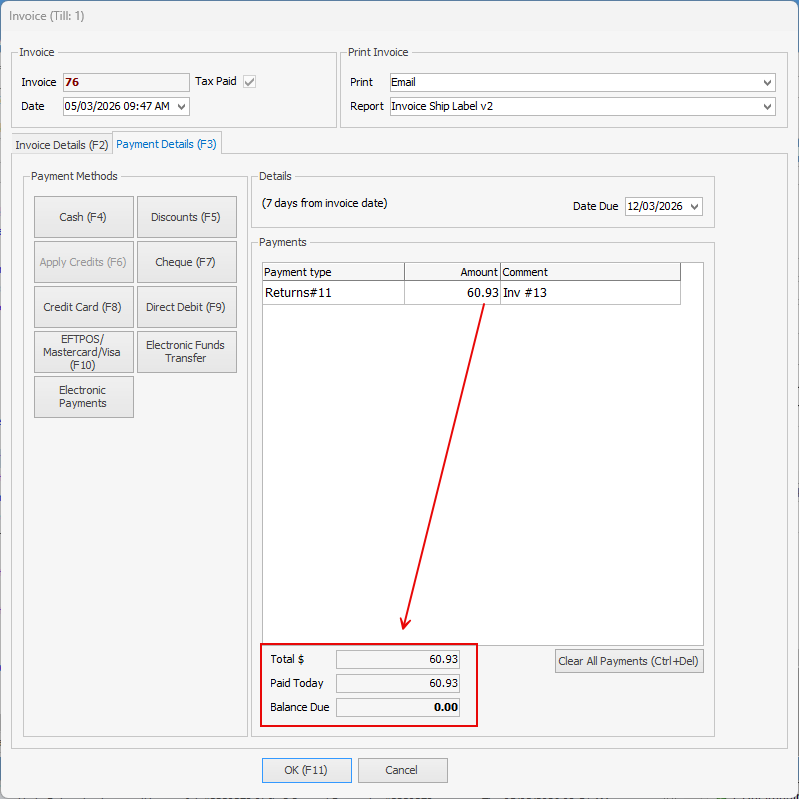Click the Paid Today field
The height and width of the screenshot is (799, 799).
click(x=397, y=683)
